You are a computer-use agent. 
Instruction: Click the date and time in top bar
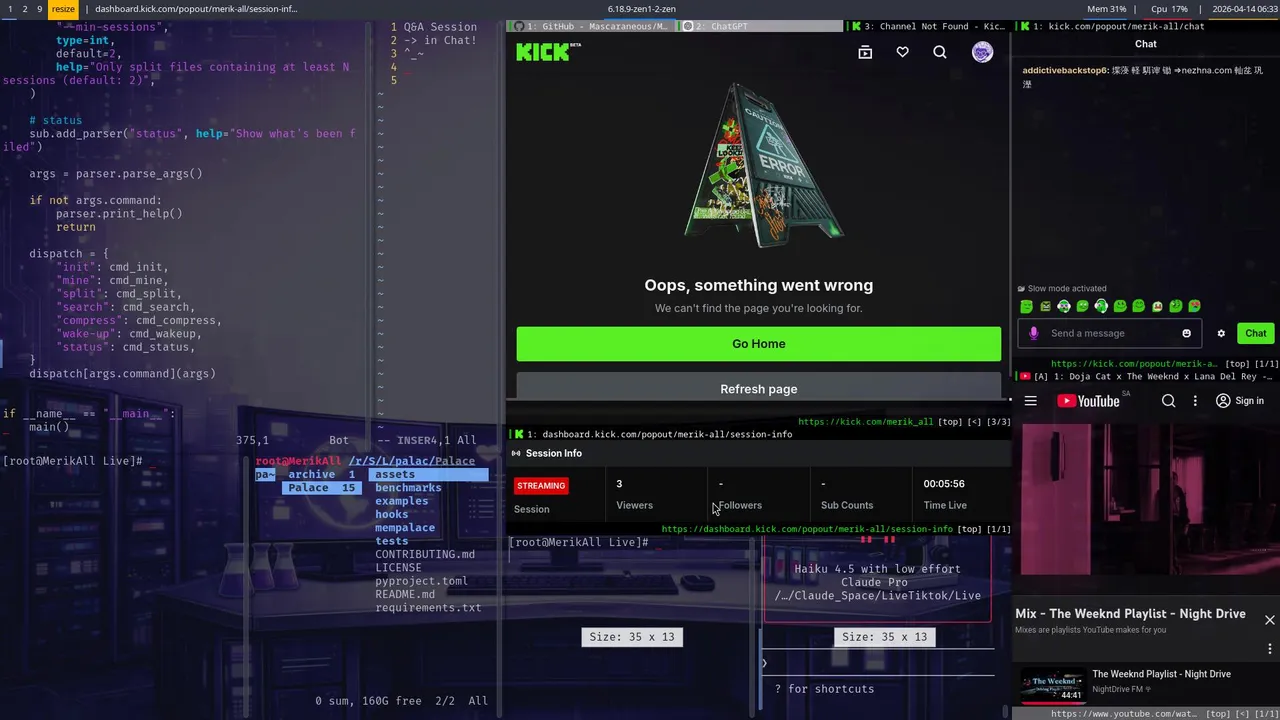[x=1245, y=9]
